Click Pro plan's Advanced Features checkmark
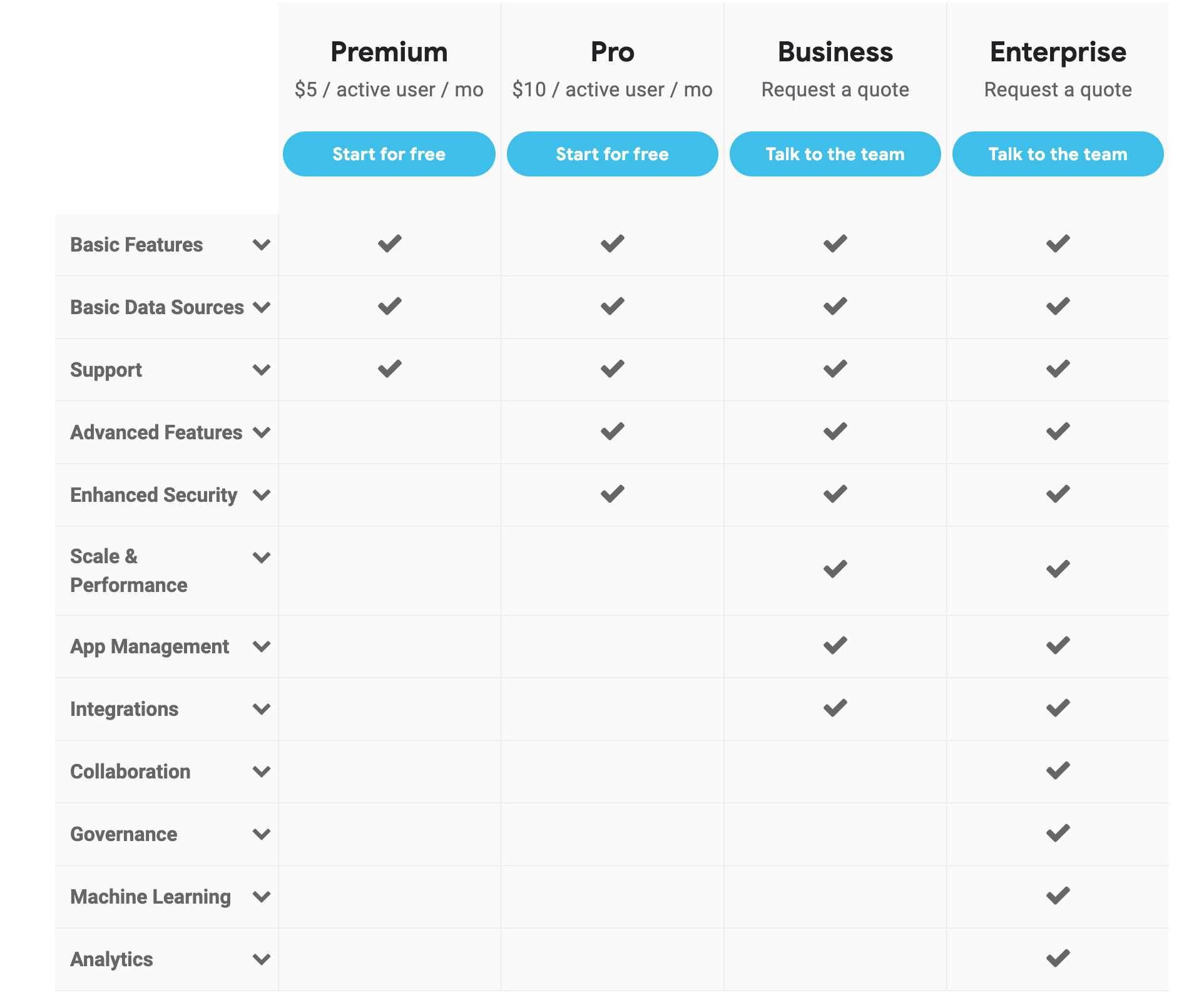The image size is (1204, 1000). click(612, 431)
